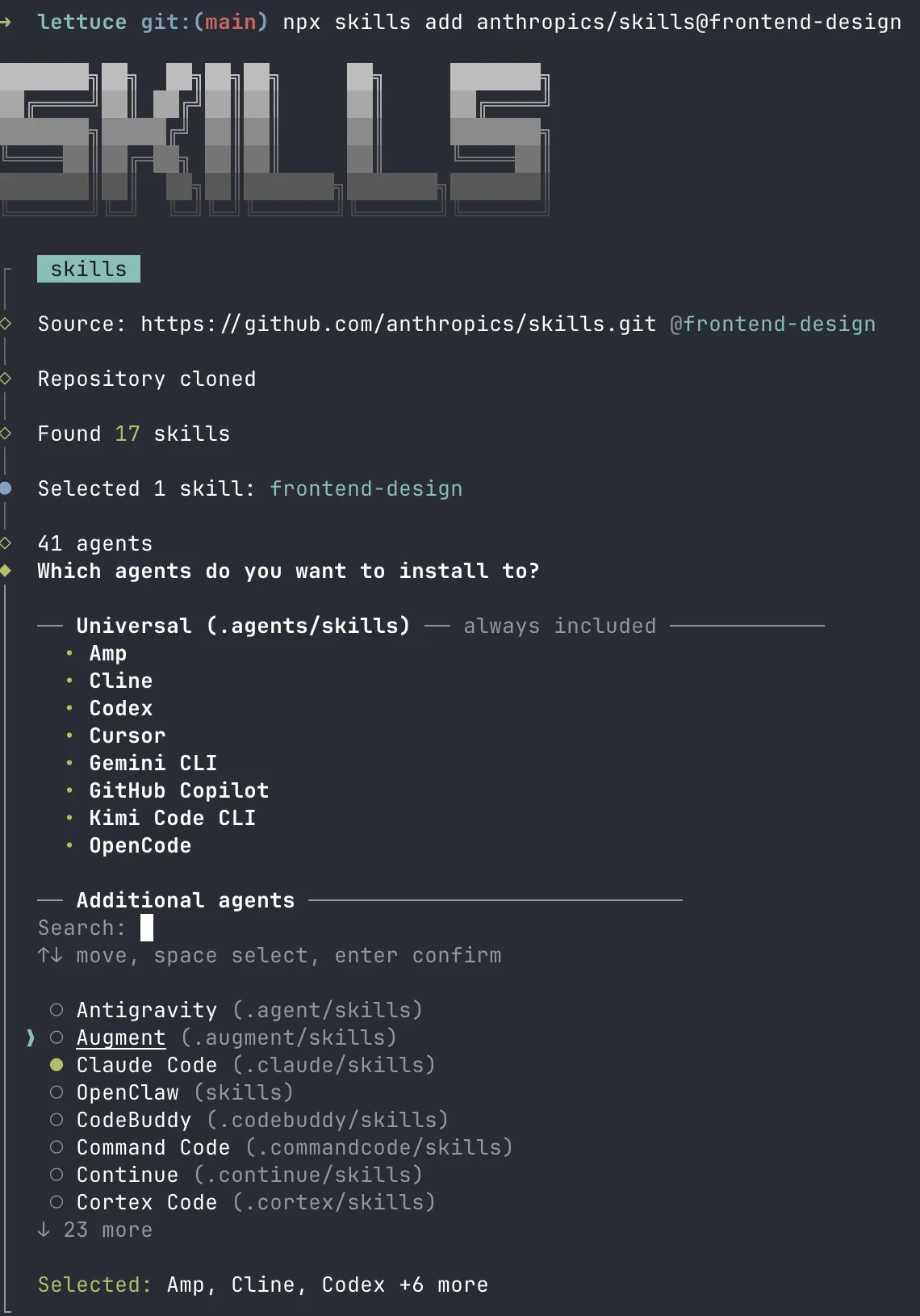
Task: Collapse the Universal agents section header
Action: [x=242, y=625]
